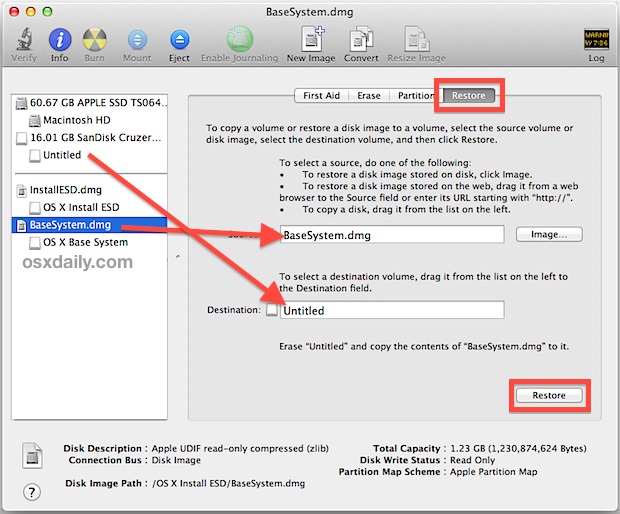
Task: Click the Disk Image Path value text
Action: (229, 484)
